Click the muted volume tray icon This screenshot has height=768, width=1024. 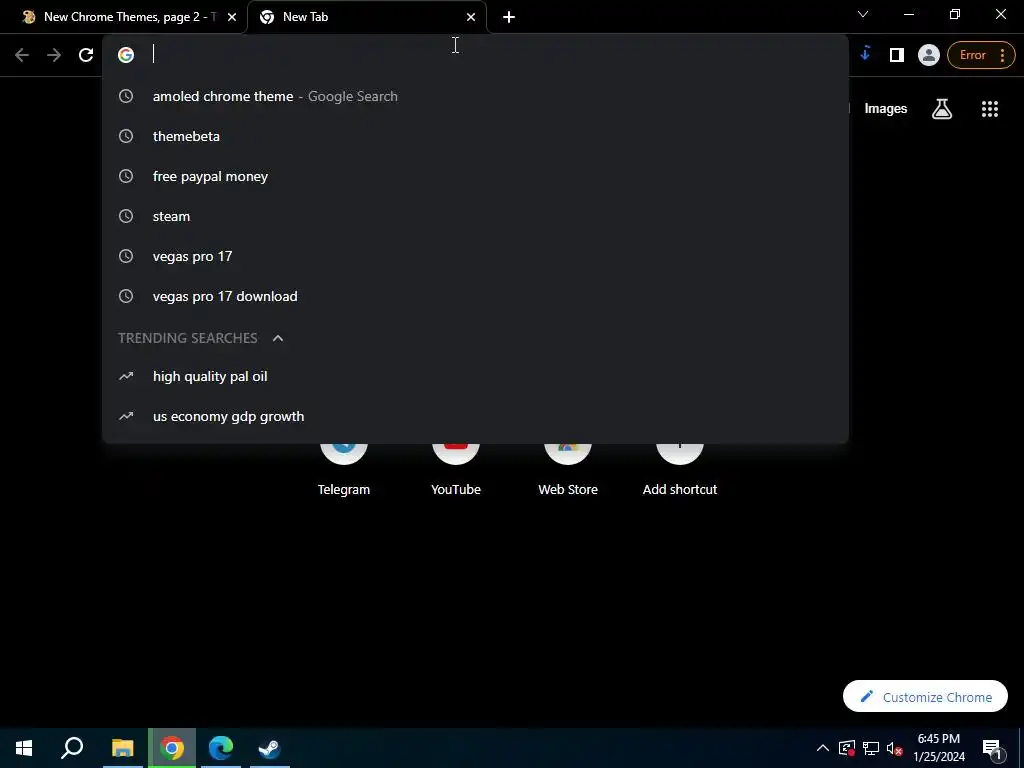point(894,748)
